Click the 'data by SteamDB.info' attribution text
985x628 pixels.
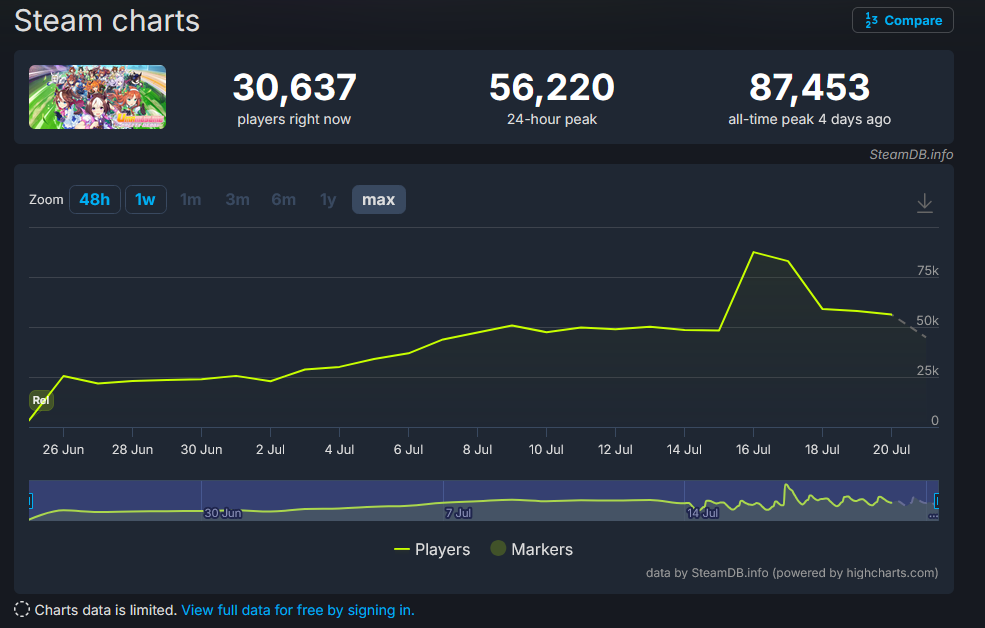(x=792, y=573)
